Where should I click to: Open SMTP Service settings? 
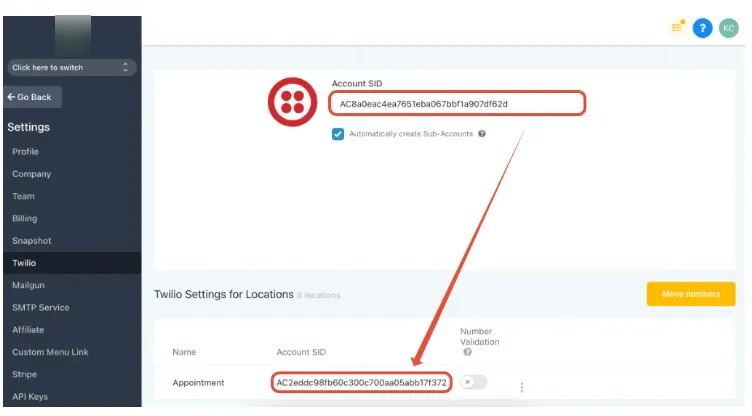(41, 308)
